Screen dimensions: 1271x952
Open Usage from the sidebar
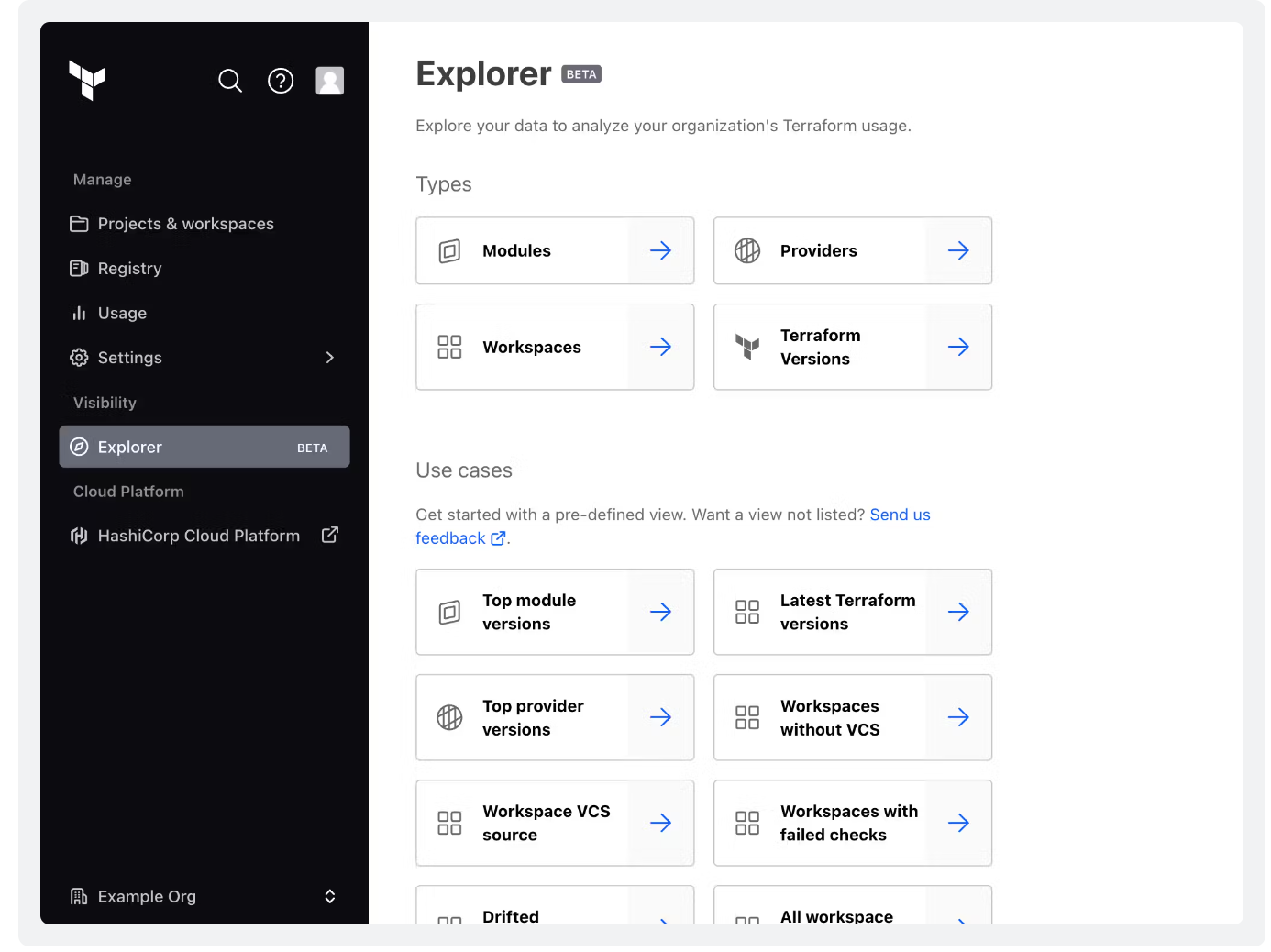pos(122,313)
